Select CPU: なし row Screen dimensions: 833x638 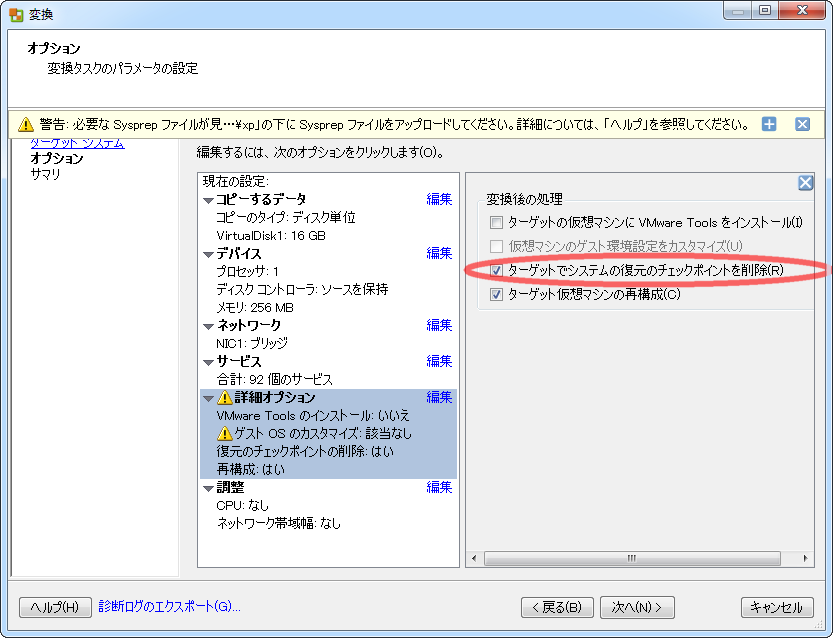(x=242, y=506)
